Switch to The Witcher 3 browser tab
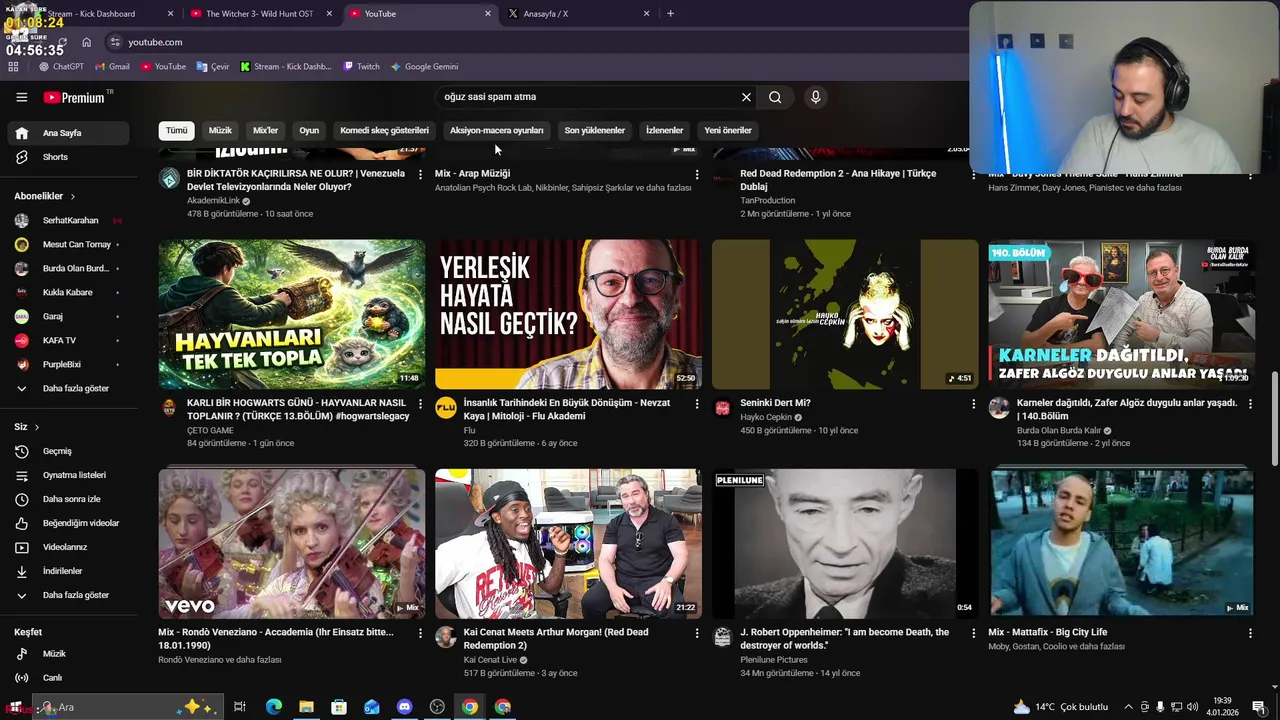This screenshot has height=720, width=1280. point(260,14)
